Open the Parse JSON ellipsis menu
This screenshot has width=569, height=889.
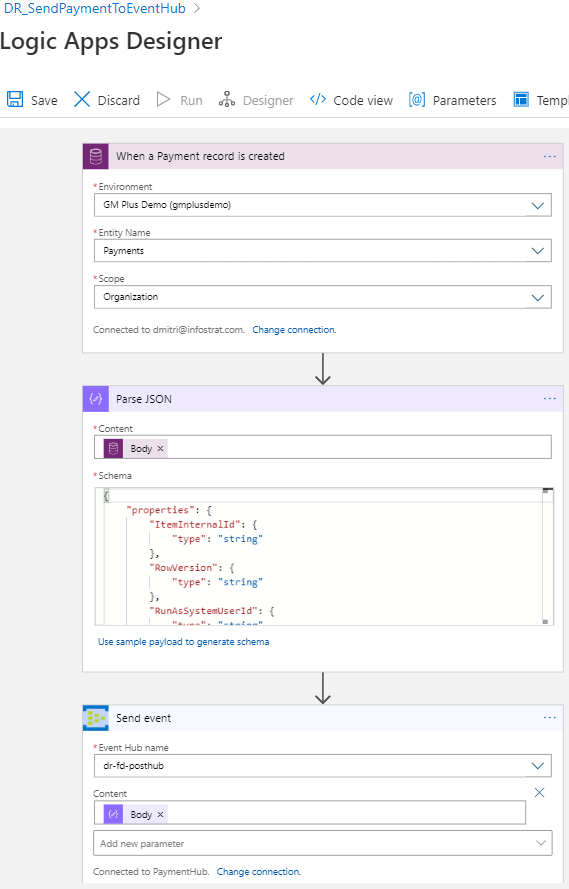[550, 399]
